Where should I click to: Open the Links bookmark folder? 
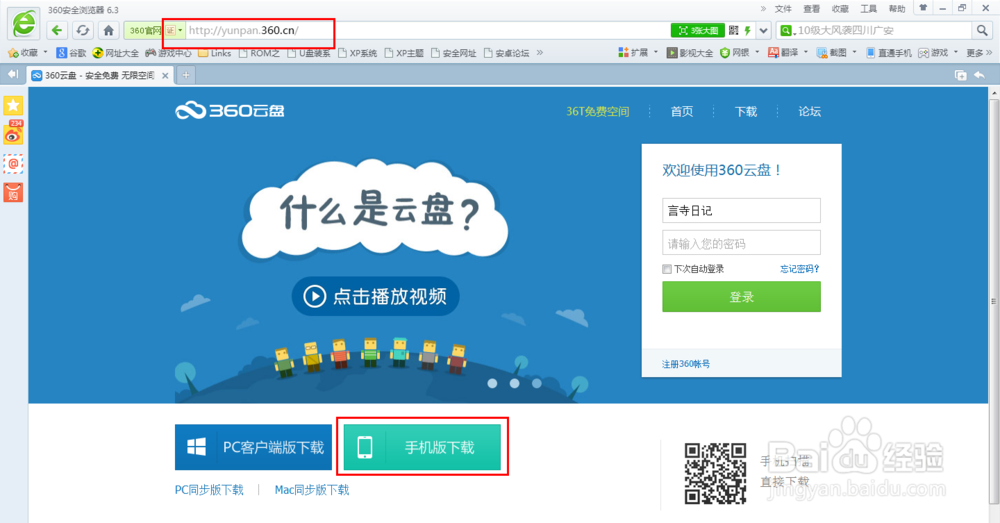pyautogui.click(x=214, y=53)
